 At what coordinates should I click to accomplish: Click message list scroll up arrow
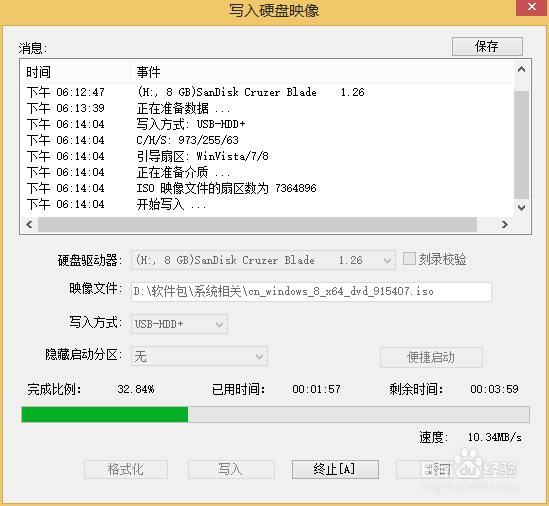point(521,69)
